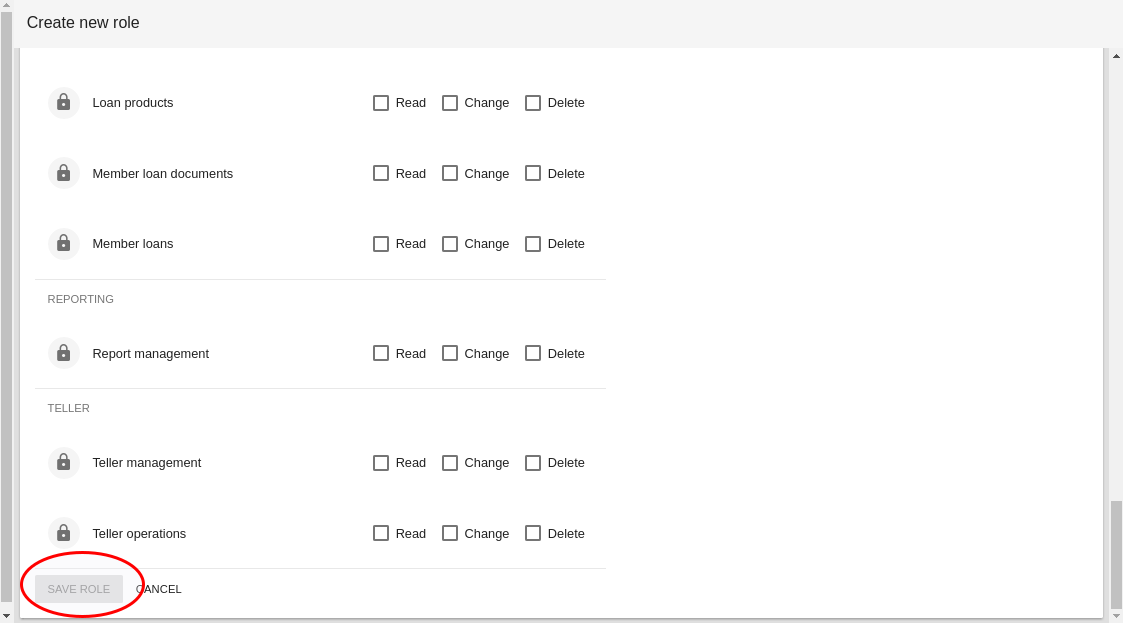This screenshot has height=623, width=1123.
Task: Click the lock icon beside Teller operations
Action: coord(64,533)
